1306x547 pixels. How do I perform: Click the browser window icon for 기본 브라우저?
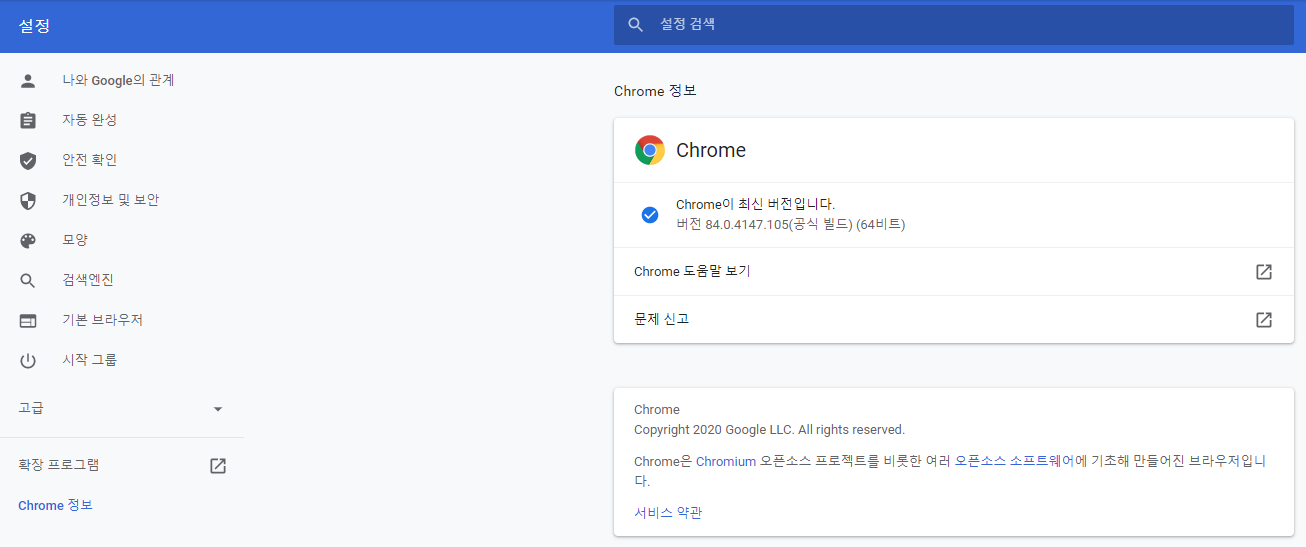coord(28,321)
